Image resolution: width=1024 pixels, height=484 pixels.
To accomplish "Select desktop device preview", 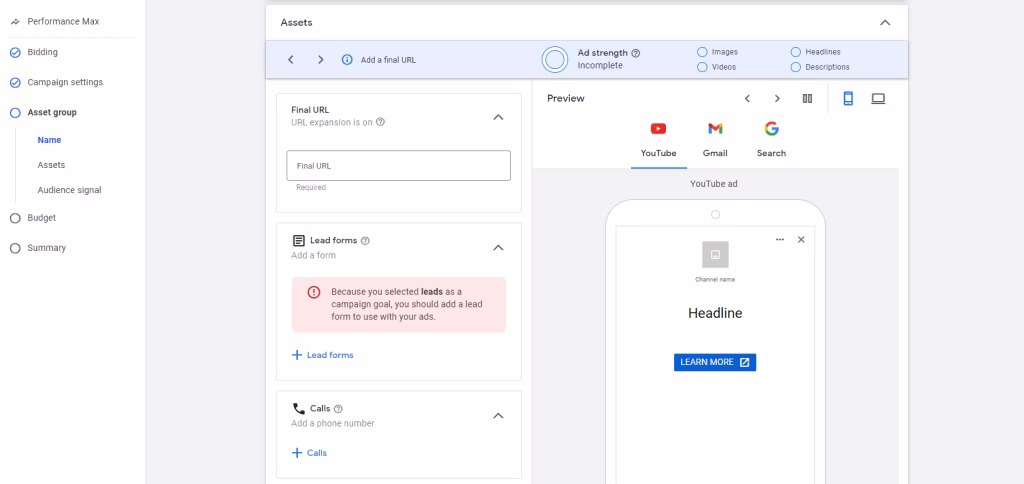I will coord(878,99).
